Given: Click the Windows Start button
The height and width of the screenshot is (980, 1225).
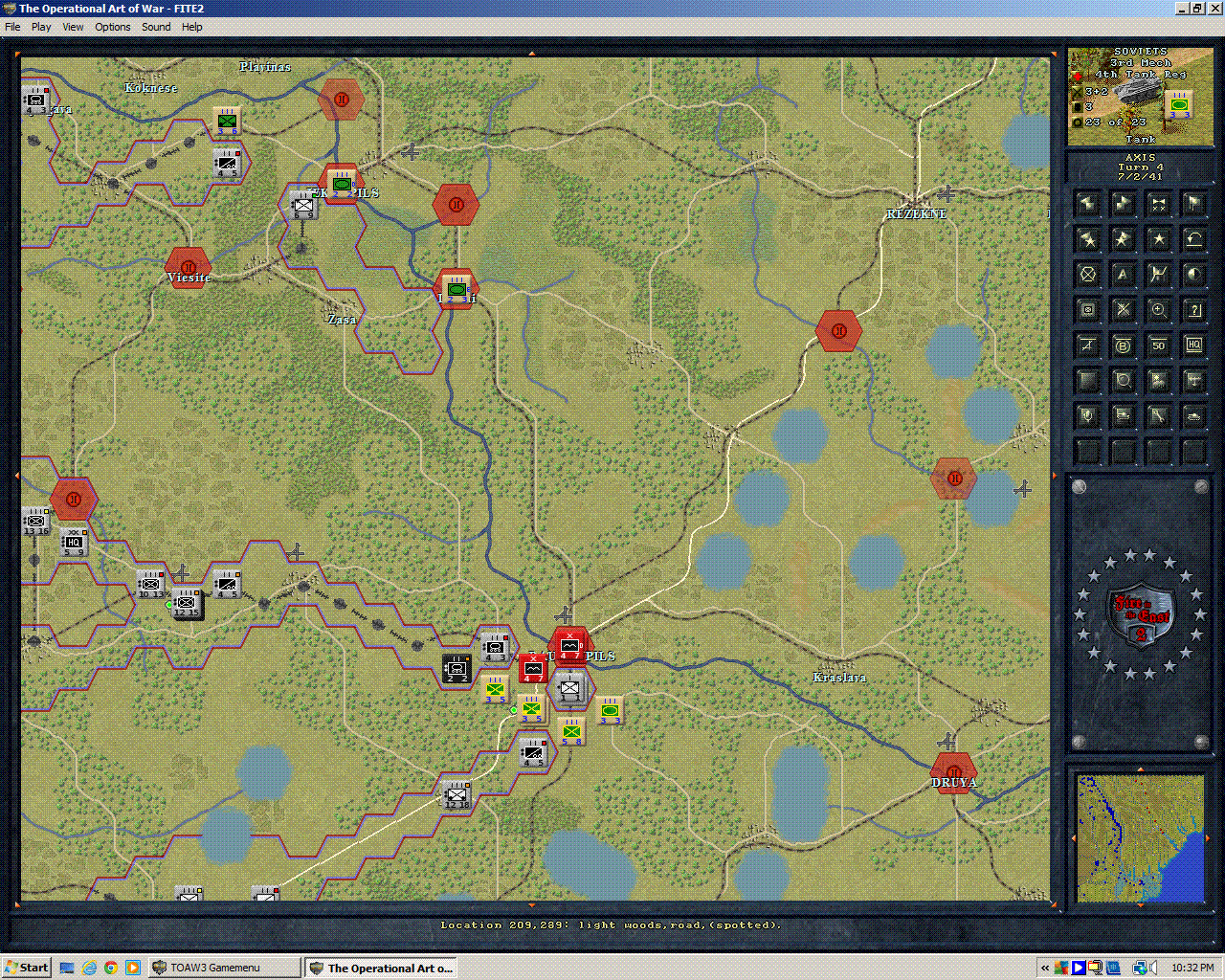Looking at the screenshot, I should 27,968.
